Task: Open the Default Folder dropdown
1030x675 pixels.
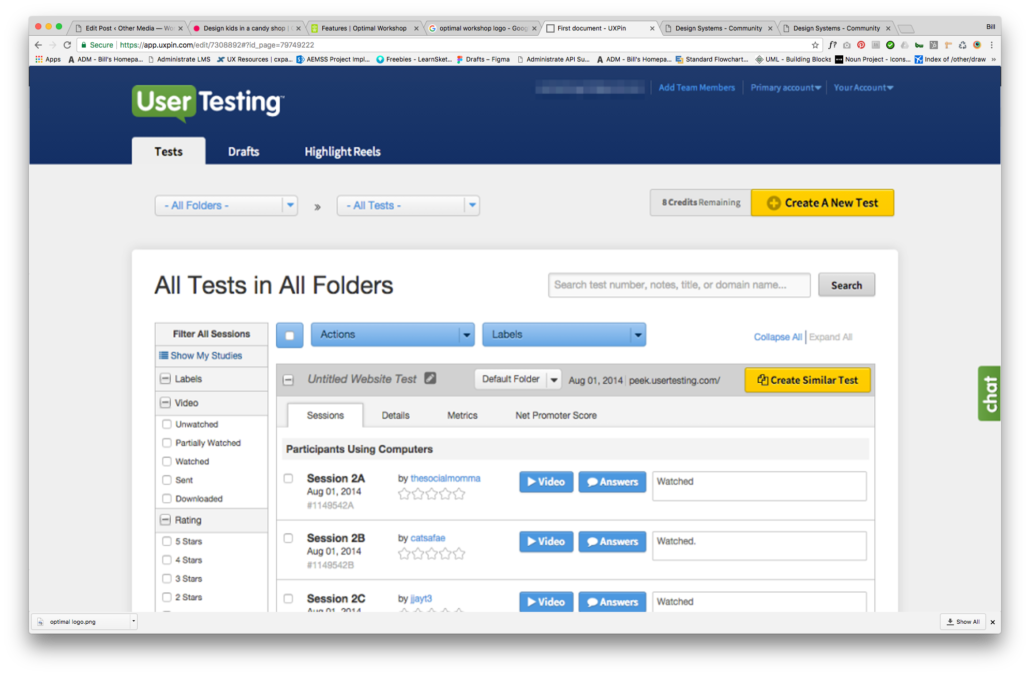Action: [518, 379]
